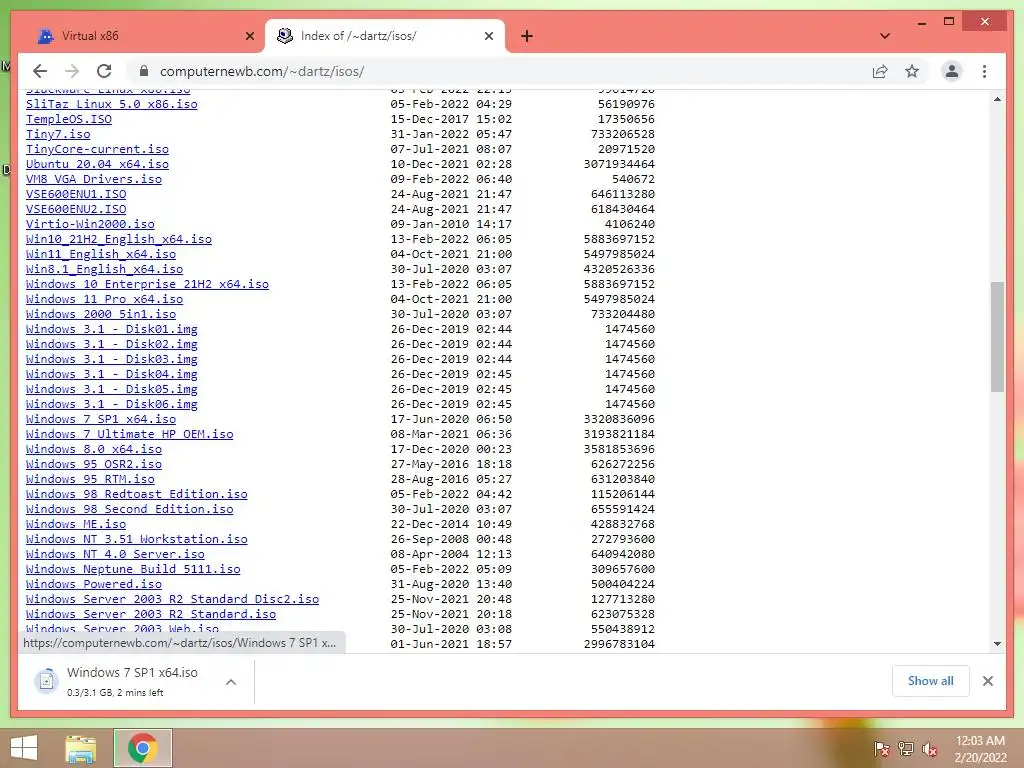Download Windows_95_OSR2.iso
This screenshot has width=1024, height=768.
94,464
